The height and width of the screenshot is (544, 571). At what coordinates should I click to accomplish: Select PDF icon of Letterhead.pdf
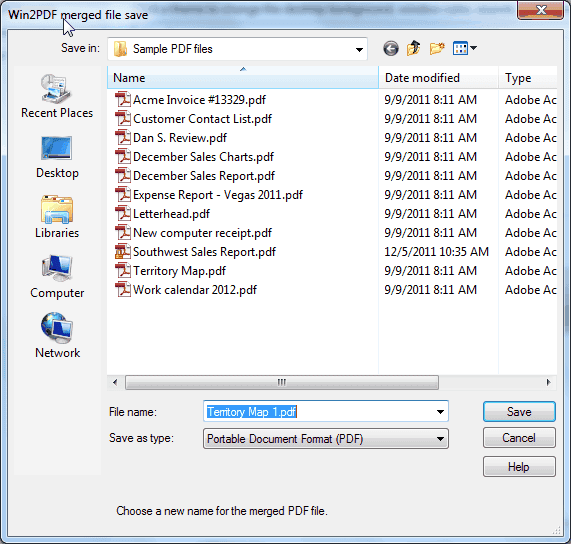click(x=123, y=213)
